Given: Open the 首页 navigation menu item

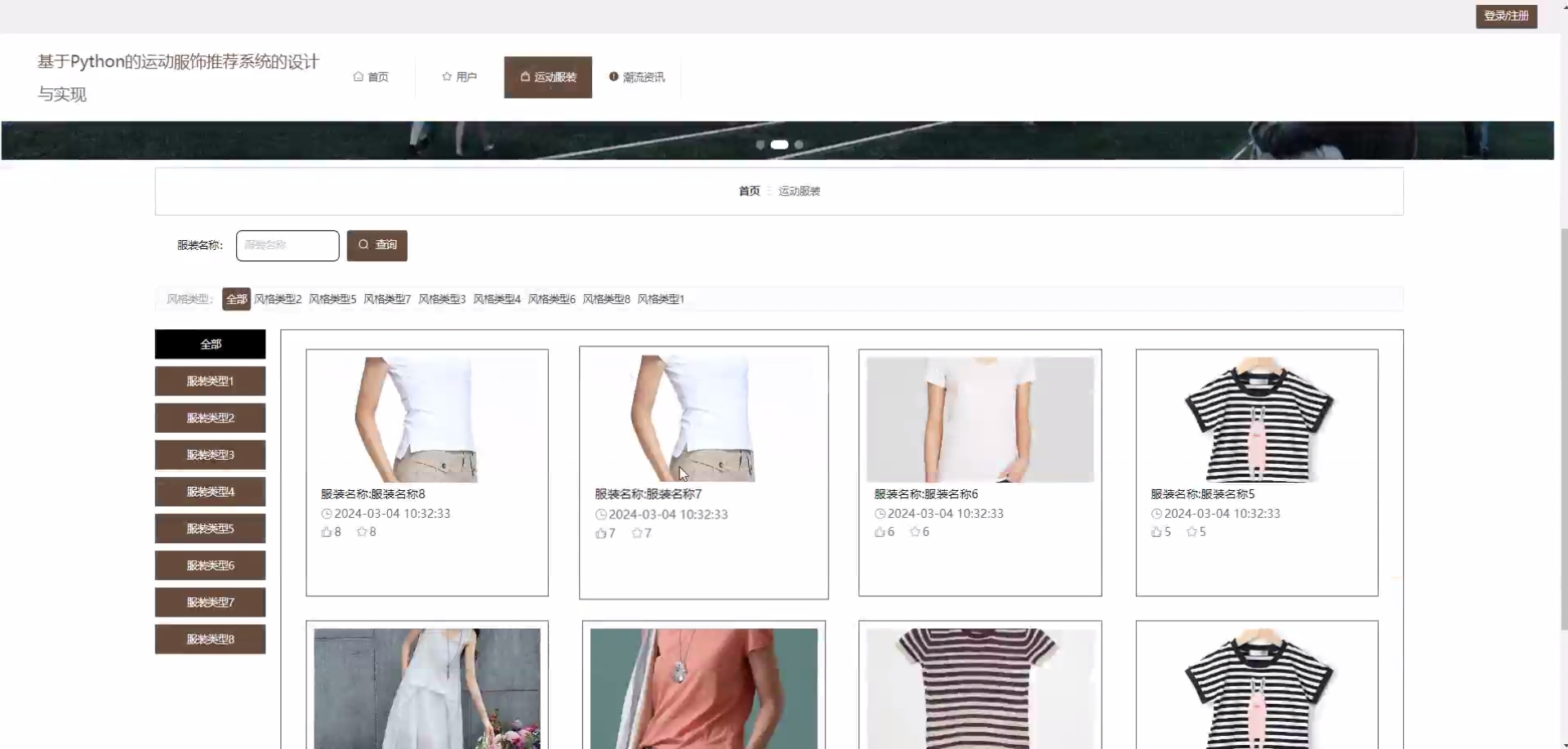Looking at the screenshot, I should [371, 77].
